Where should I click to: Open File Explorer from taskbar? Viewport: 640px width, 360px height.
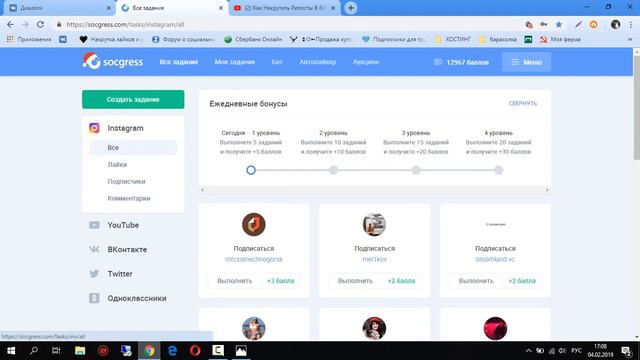80,351
